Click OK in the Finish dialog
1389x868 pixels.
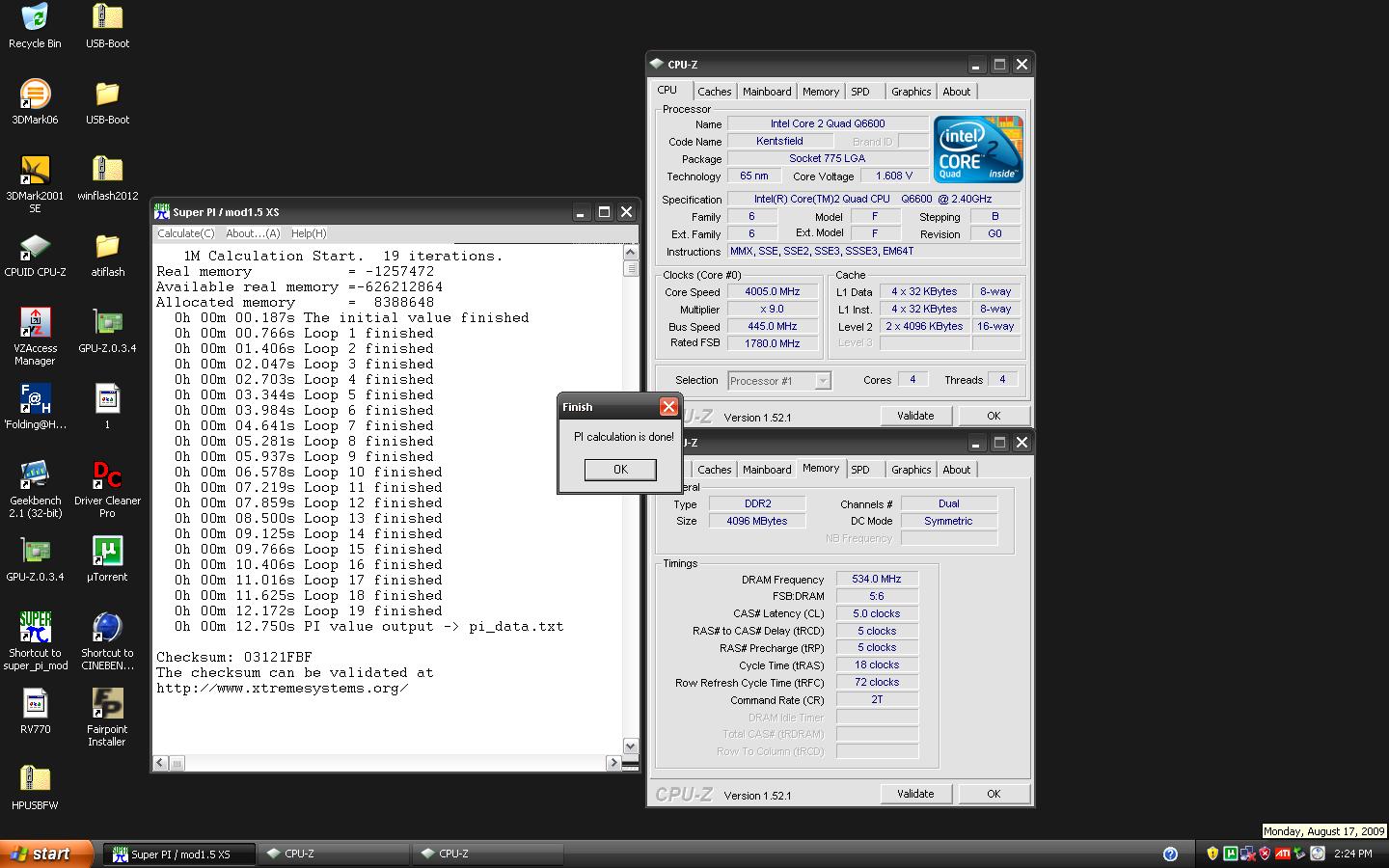(x=620, y=470)
